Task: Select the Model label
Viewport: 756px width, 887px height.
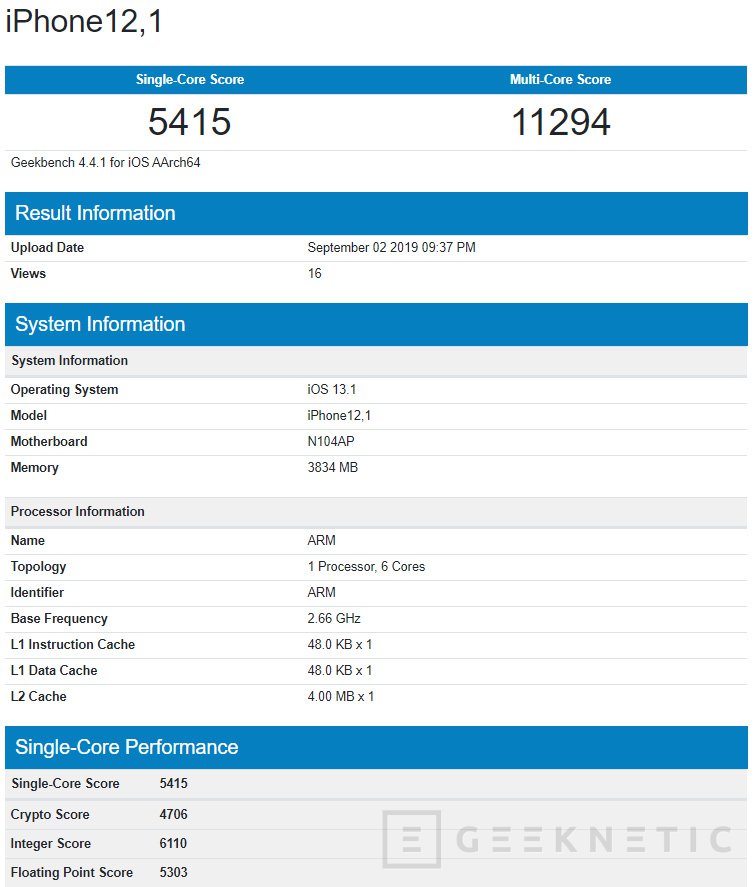Action: coord(29,416)
